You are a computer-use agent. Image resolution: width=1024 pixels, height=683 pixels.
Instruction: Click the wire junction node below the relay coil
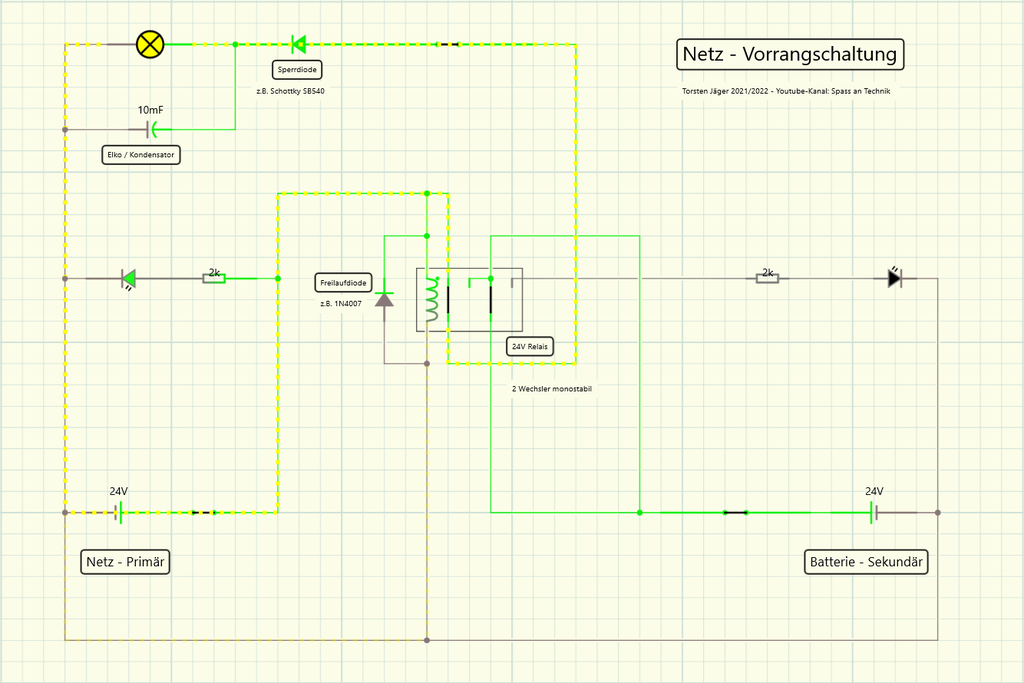point(427,364)
